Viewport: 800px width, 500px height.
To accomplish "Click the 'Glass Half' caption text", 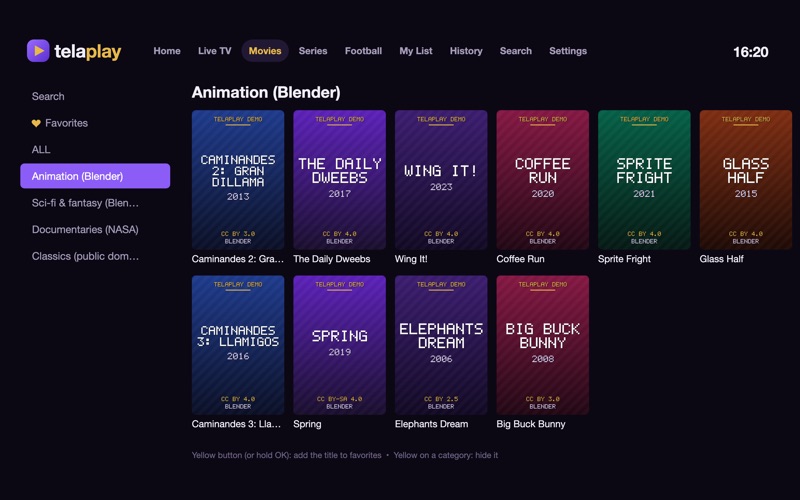I will click(x=721, y=259).
